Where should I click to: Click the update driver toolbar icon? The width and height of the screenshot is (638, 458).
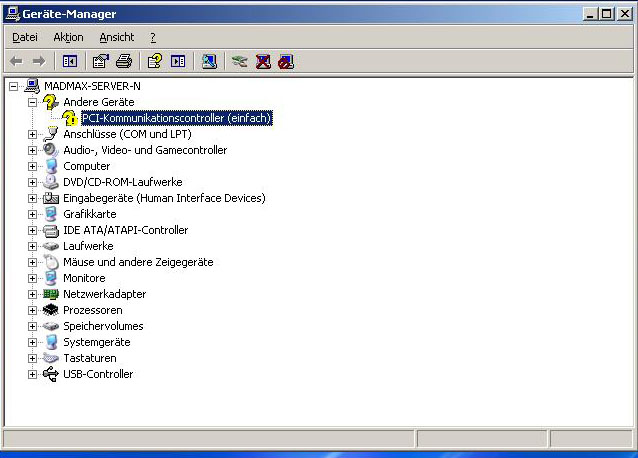tap(240, 61)
